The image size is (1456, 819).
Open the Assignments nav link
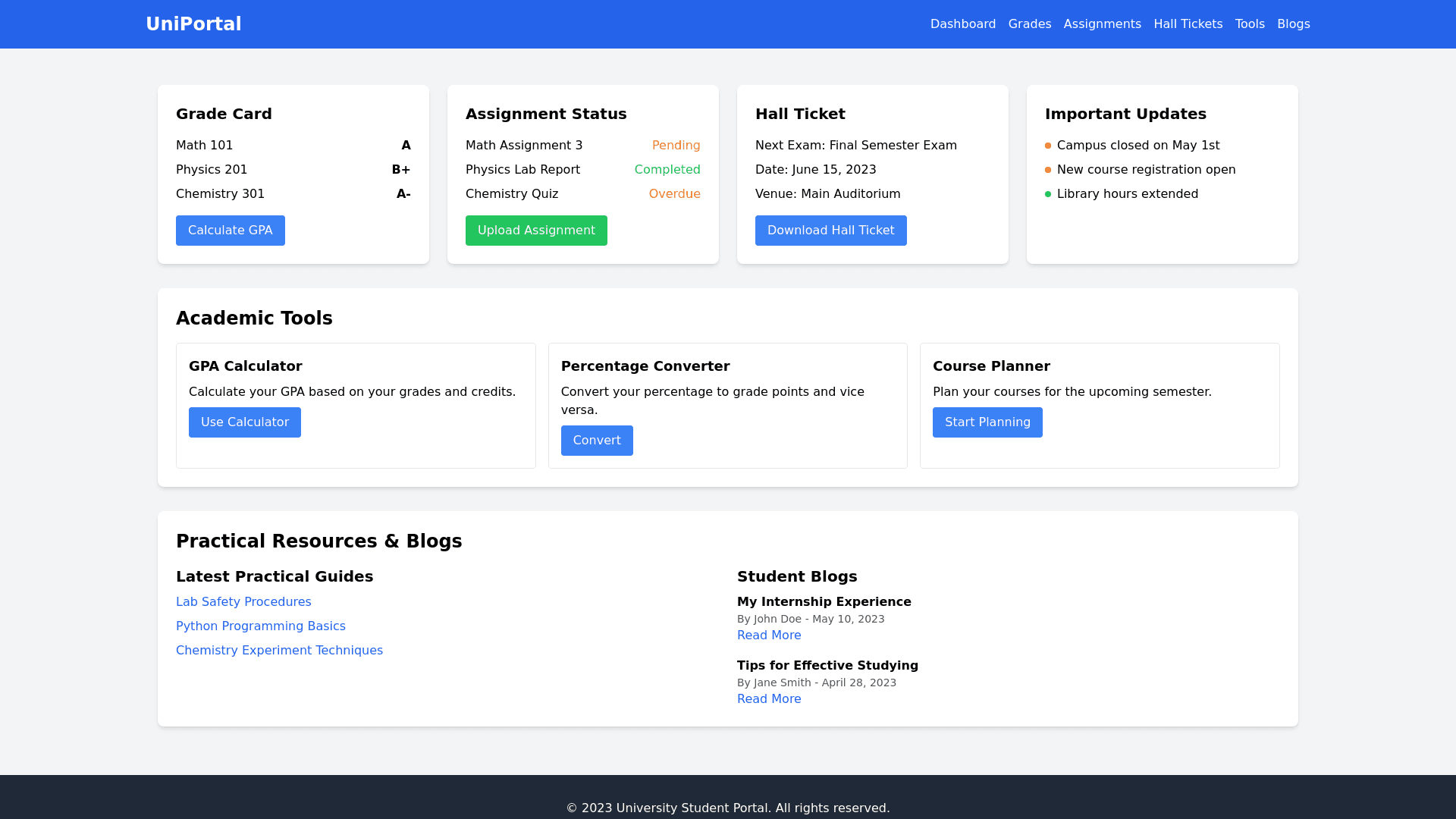pos(1102,24)
